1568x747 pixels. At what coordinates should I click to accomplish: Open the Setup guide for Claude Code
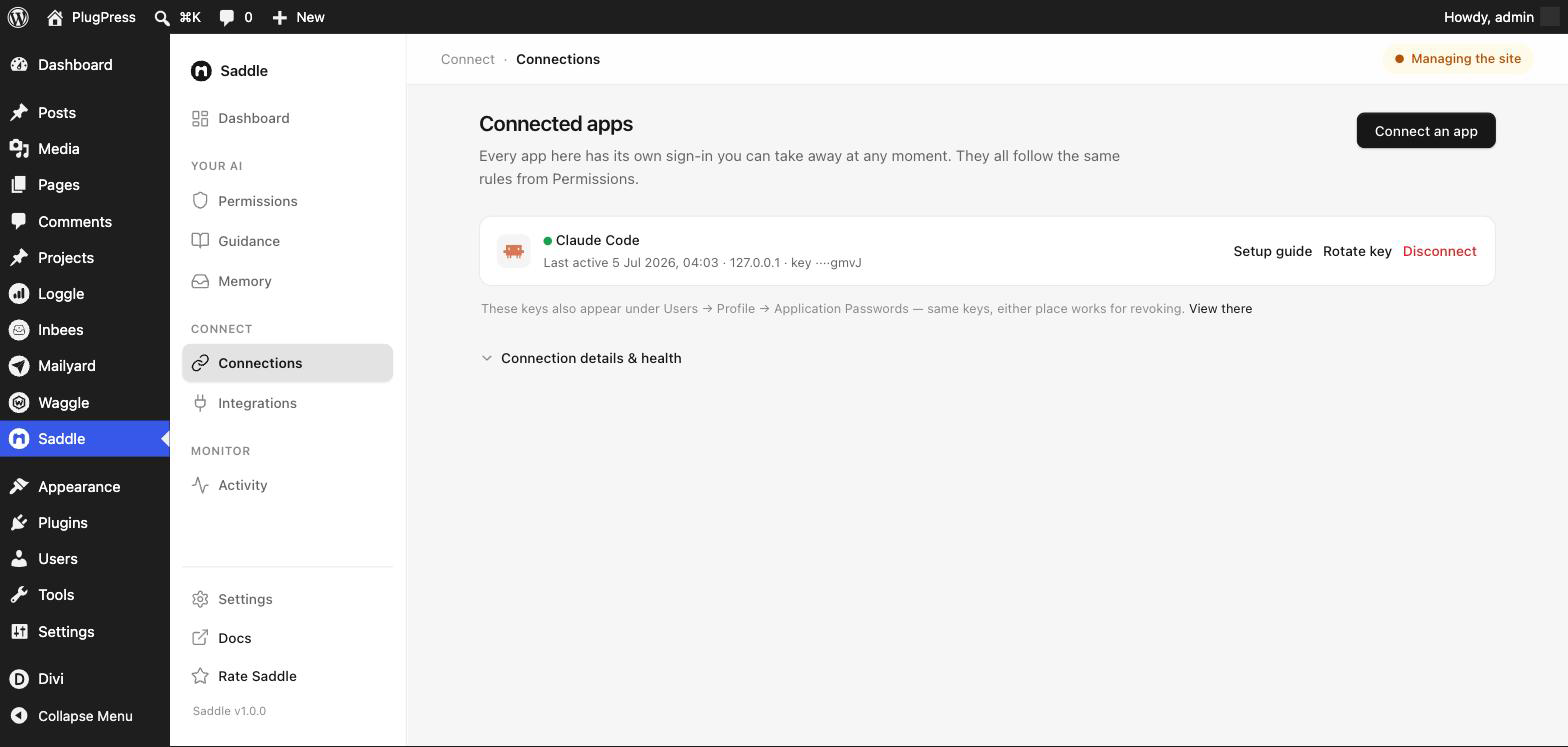coord(1272,251)
